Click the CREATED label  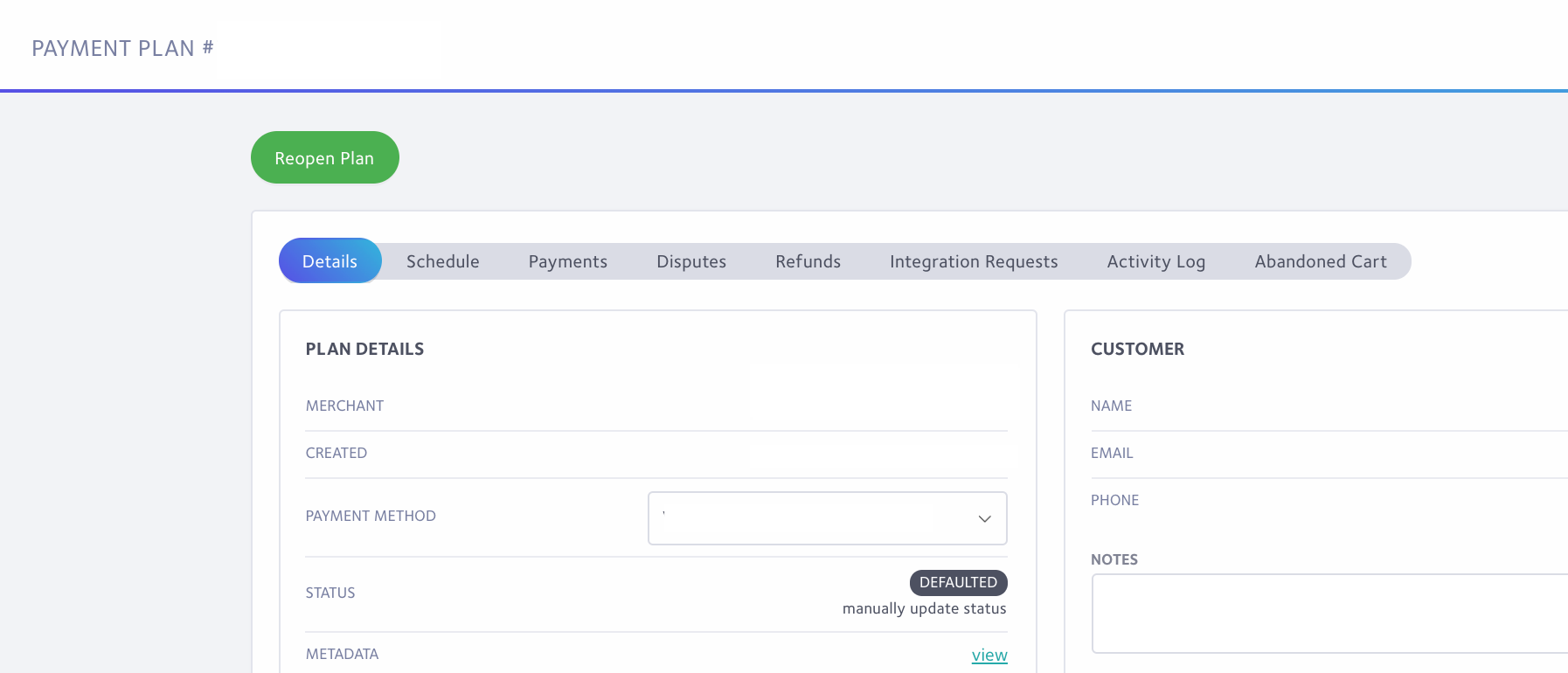pos(336,453)
